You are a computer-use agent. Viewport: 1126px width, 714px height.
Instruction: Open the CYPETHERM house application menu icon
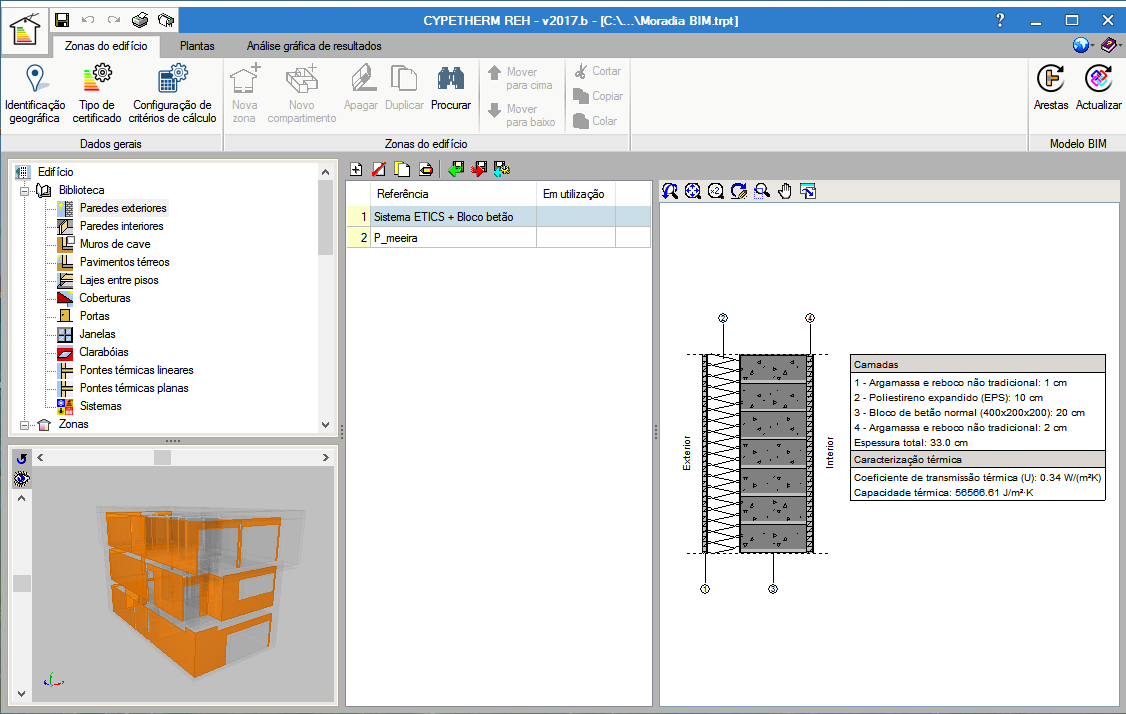[24, 29]
